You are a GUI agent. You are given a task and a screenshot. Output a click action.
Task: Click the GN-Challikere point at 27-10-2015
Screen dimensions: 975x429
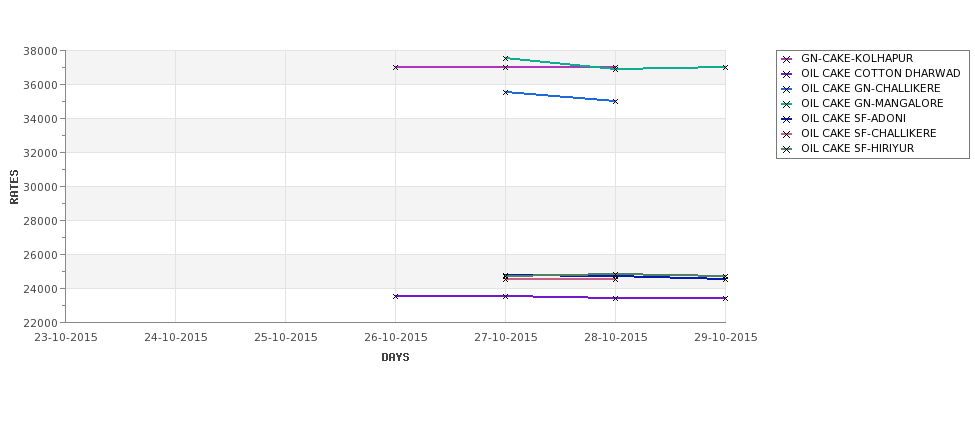coord(506,93)
